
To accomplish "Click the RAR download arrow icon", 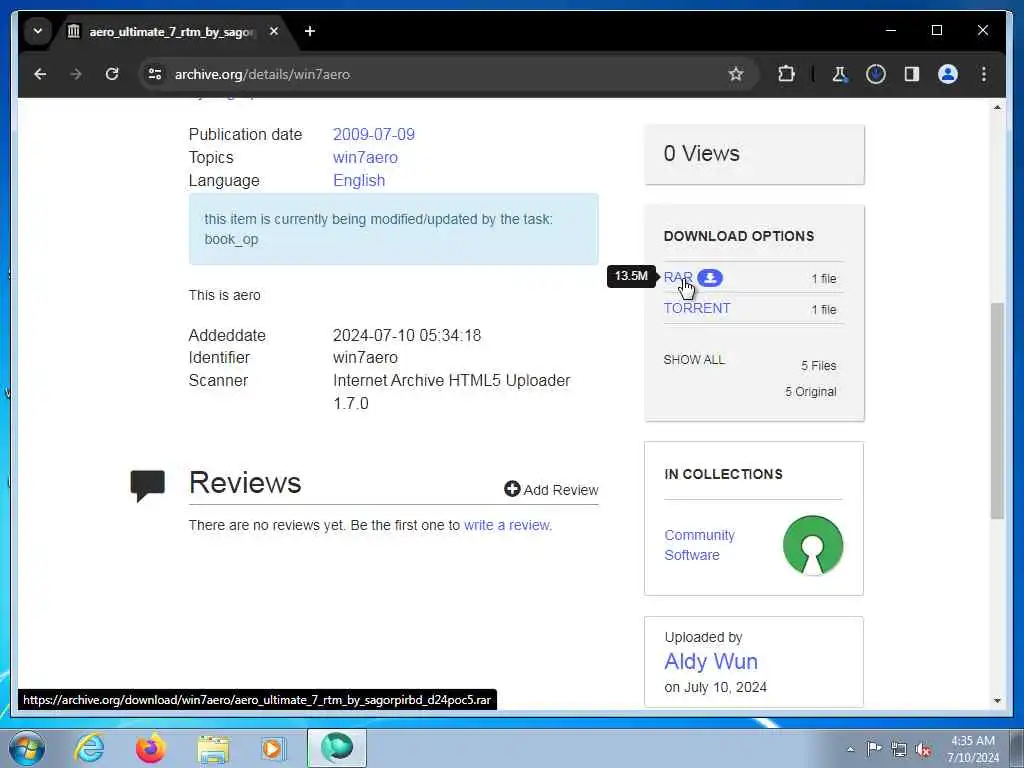I will pyautogui.click(x=710, y=278).
